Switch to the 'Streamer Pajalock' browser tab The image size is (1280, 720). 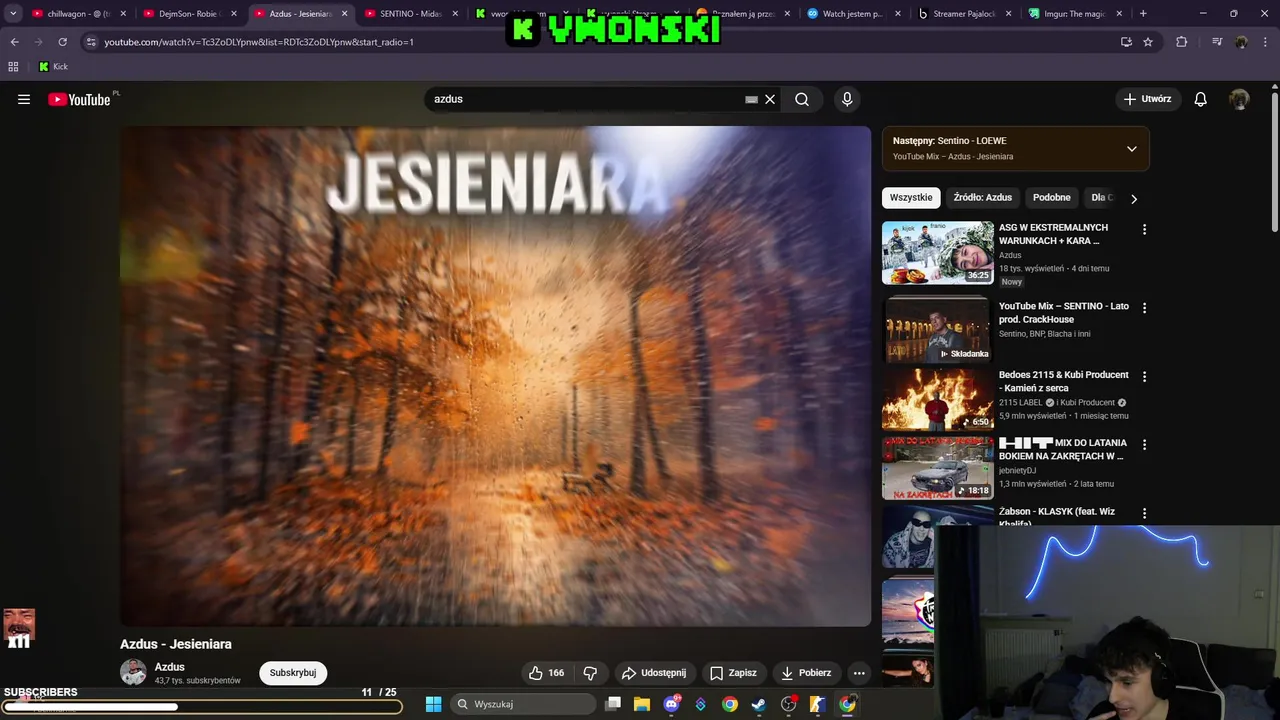coord(964,14)
